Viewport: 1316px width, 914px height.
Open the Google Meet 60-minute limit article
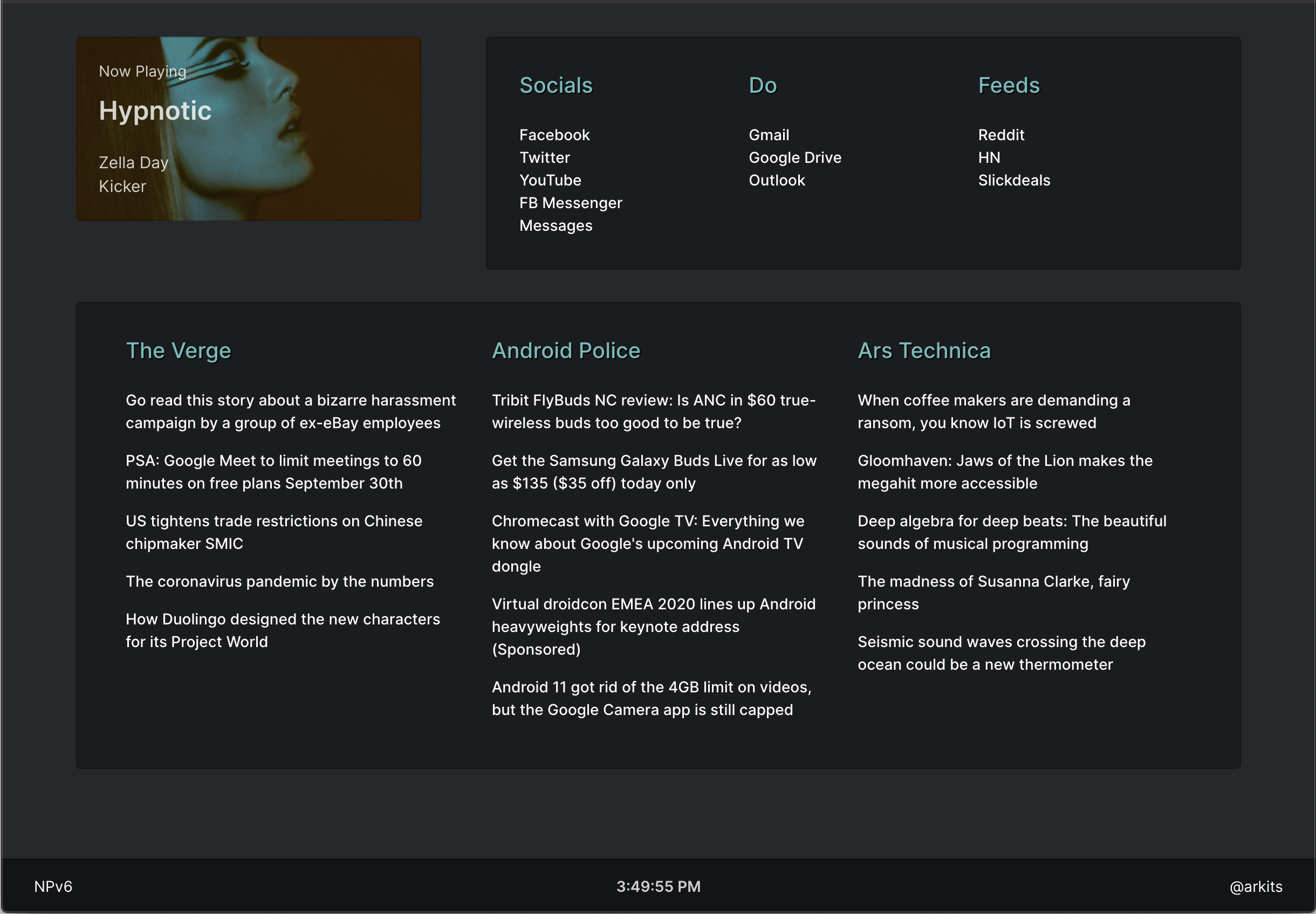(x=274, y=472)
